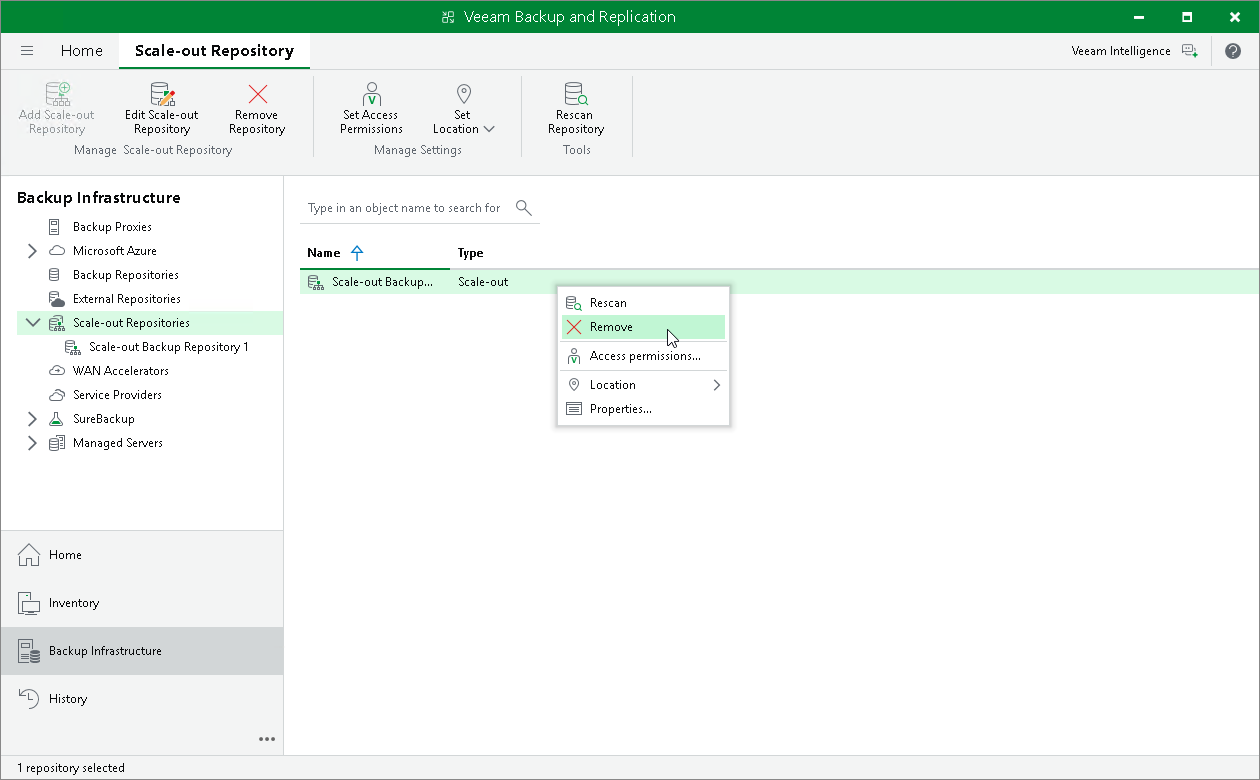The width and height of the screenshot is (1260, 780).
Task: Click Add Scale-out Repository ribbon button
Action: pos(57,108)
